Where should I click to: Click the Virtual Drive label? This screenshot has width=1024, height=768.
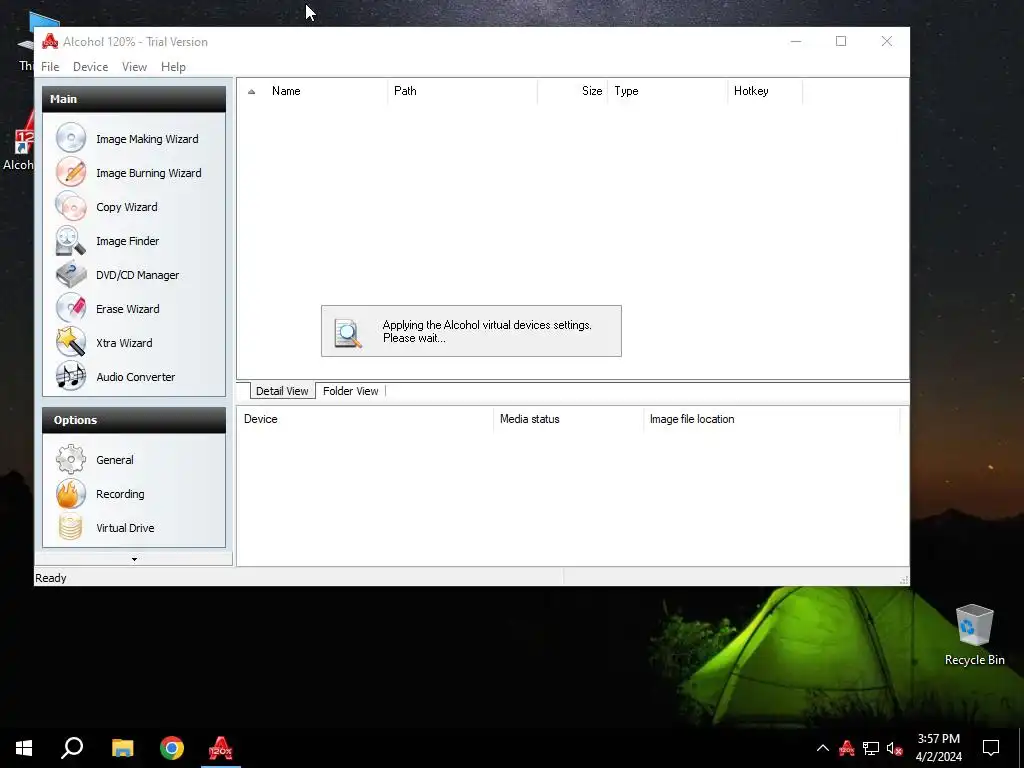pyautogui.click(x=125, y=528)
